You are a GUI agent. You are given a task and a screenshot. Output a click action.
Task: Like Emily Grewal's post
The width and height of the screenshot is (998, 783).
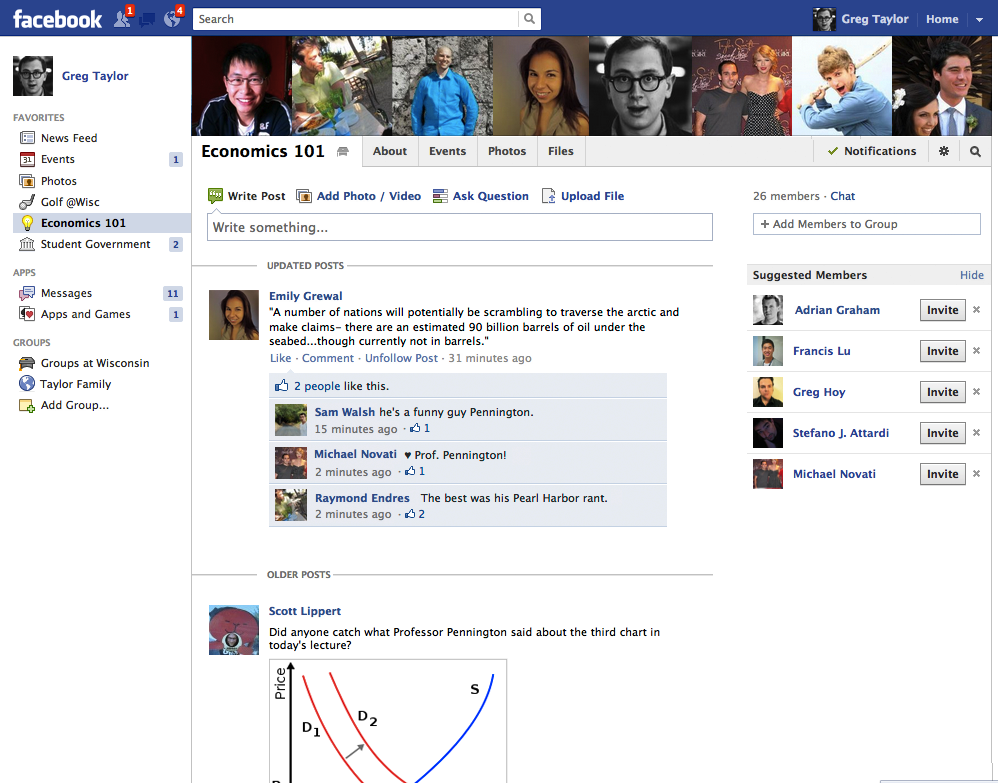(x=280, y=358)
